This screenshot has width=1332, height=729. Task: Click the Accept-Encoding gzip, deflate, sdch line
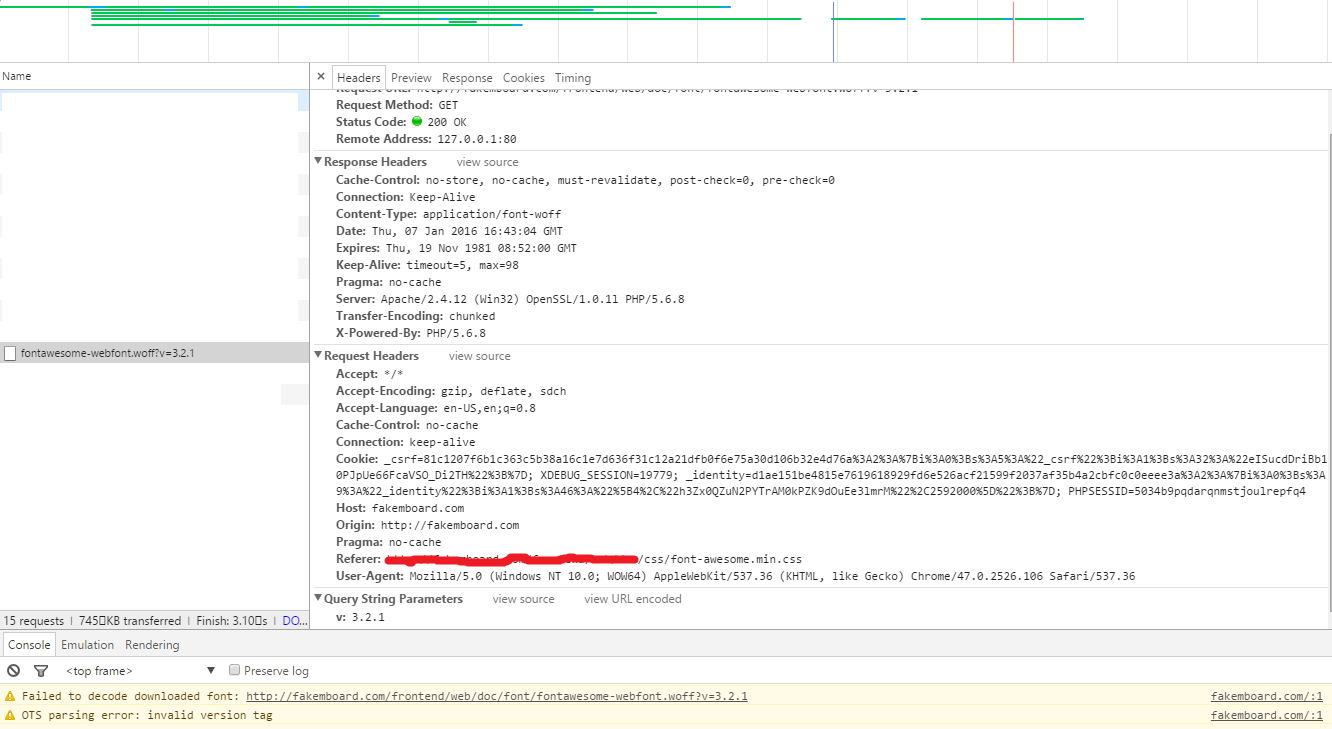451,391
